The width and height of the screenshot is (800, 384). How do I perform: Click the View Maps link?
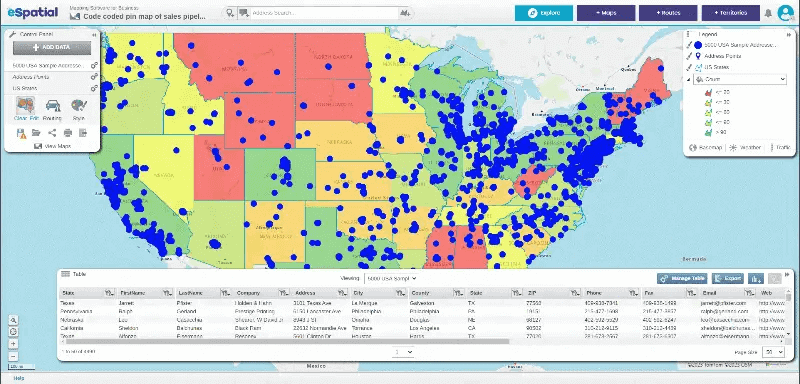[x=53, y=146]
